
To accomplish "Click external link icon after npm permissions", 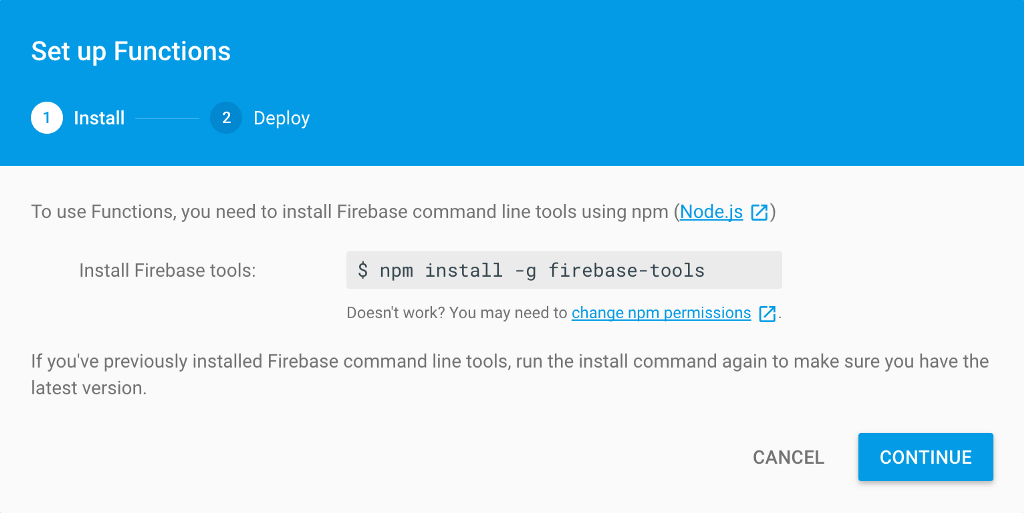I will point(767,313).
